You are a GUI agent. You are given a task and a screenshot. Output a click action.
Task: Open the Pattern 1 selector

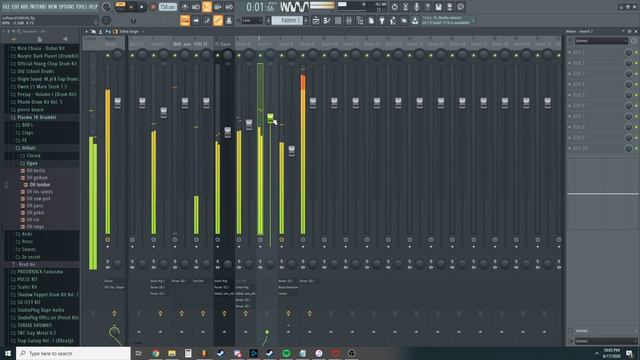pyautogui.click(x=287, y=20)
